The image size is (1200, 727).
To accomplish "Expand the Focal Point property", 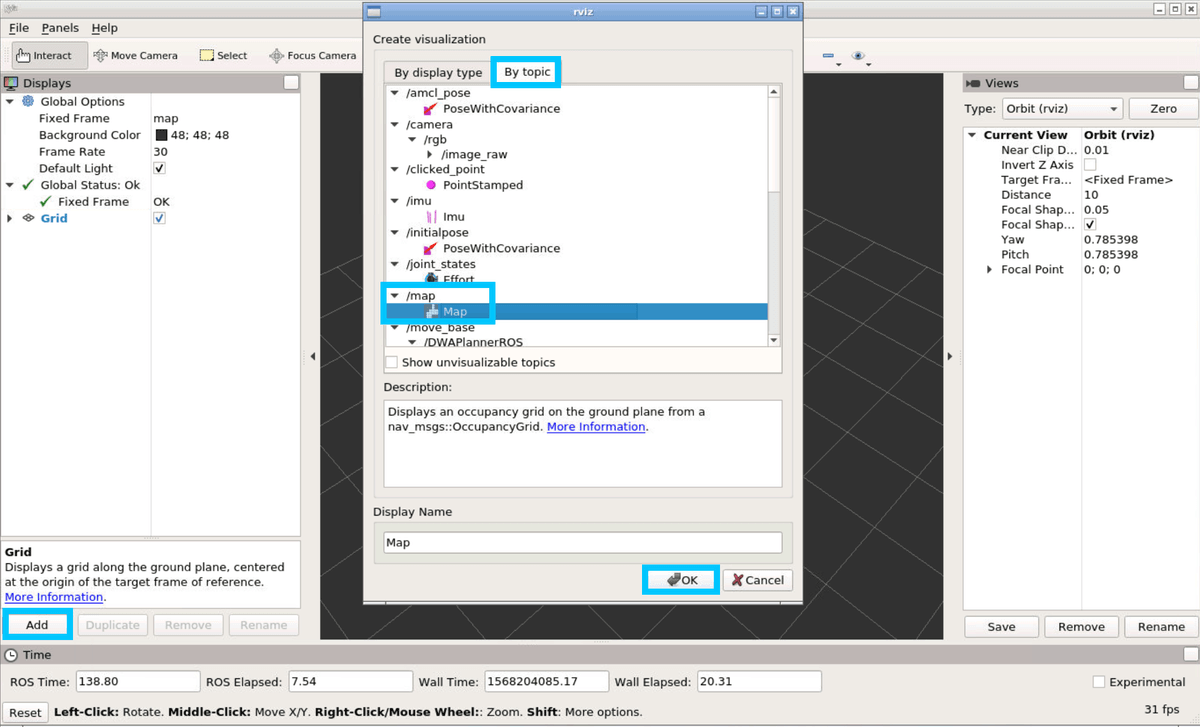I will (989, 270).
